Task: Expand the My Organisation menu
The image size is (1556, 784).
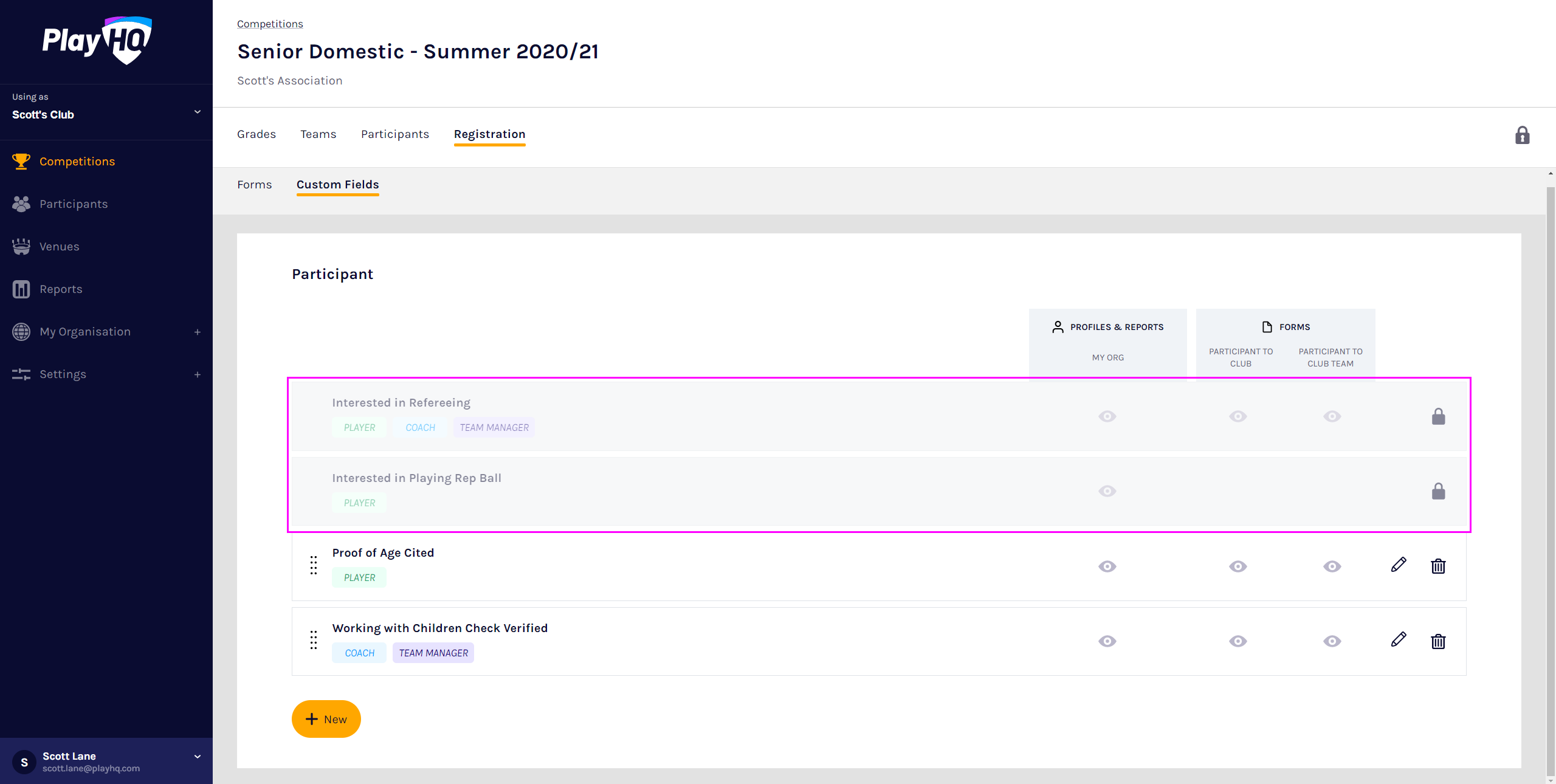Action: 197,332
